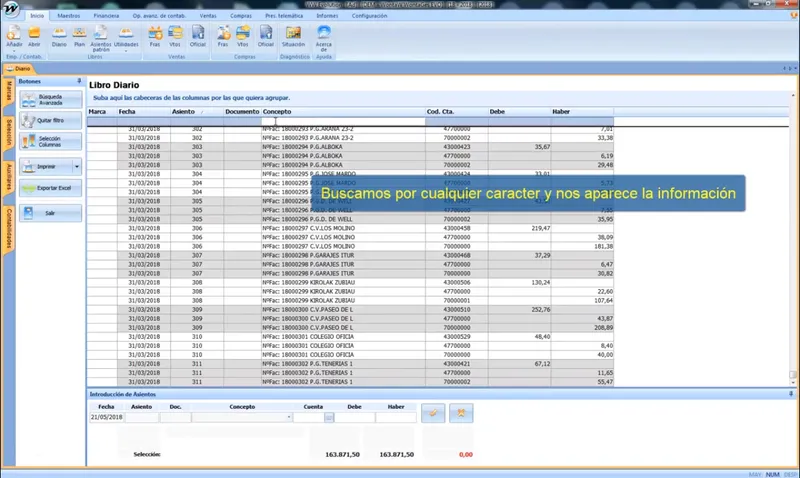The height and width of the screenshot is (478, 800).
Task: Open Asientos patrón tool
Action: click(101, 39)
